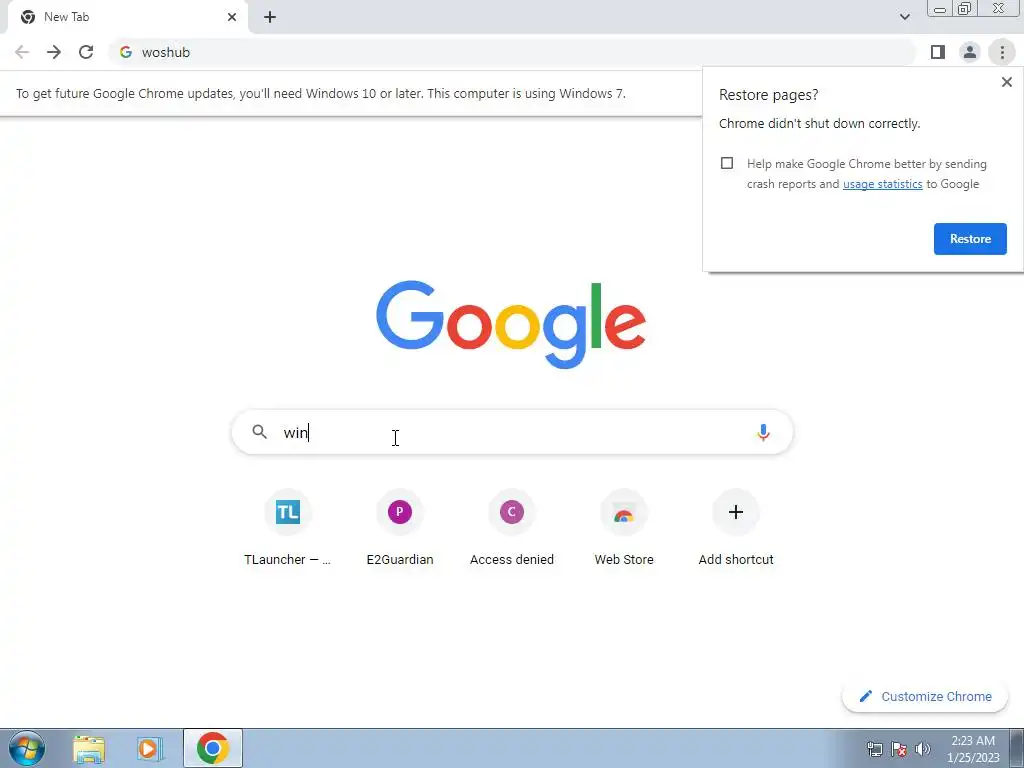
Task: Click the network tray icon
Action: pyautogui.click(x=874, y=749)
